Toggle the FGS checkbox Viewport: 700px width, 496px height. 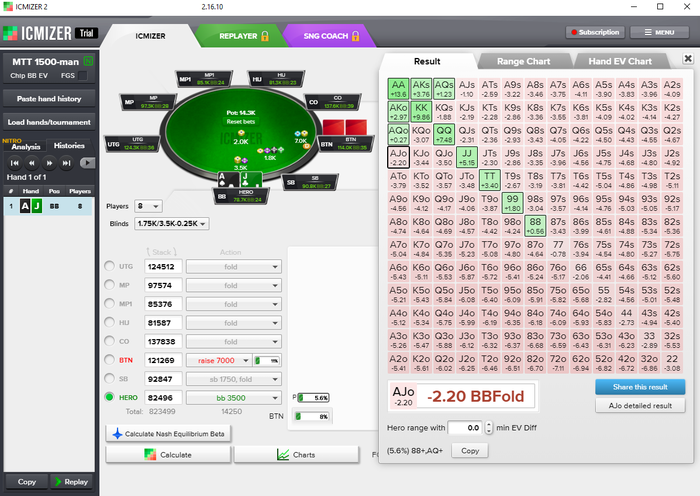[83, 75]
